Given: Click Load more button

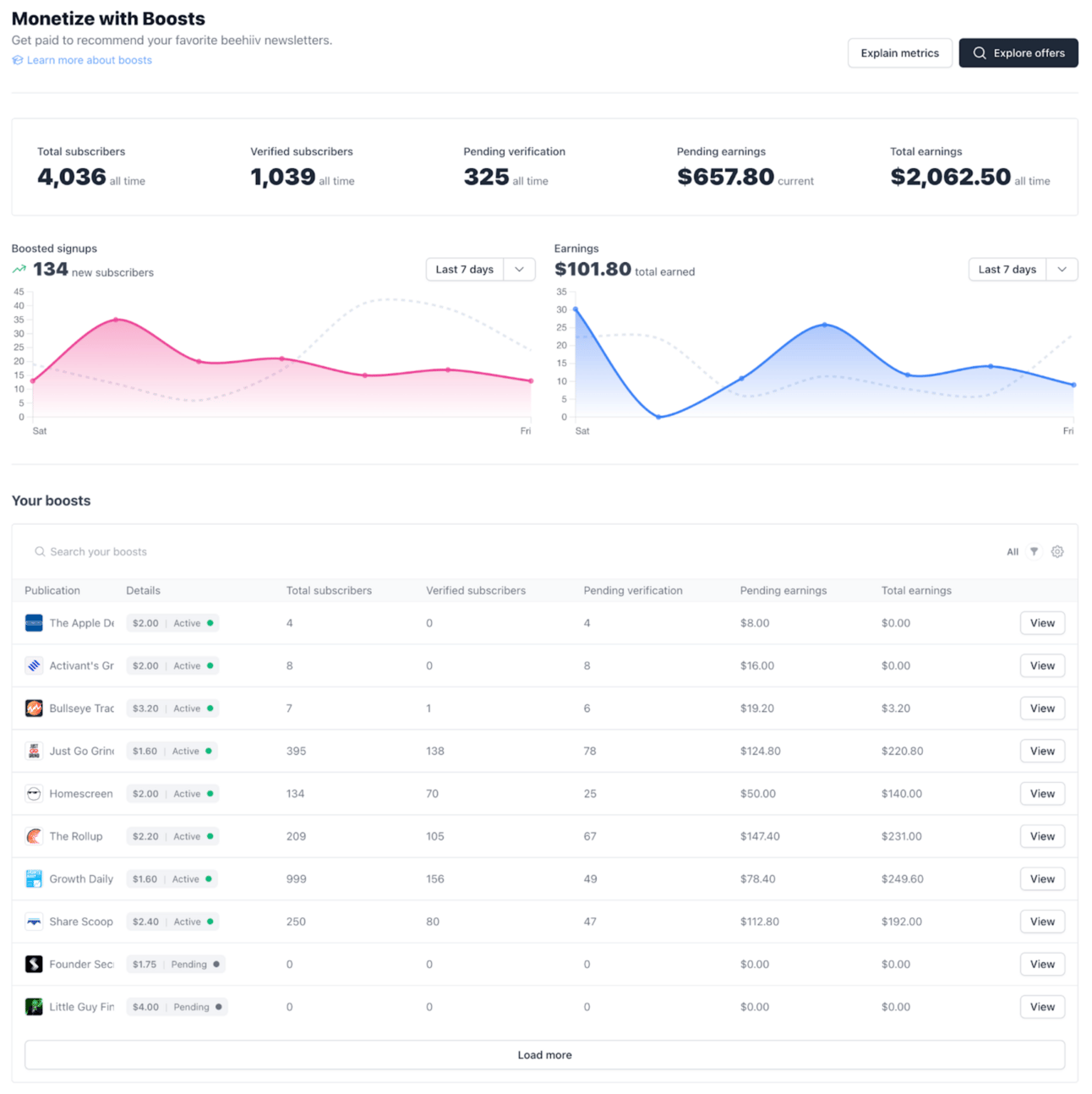Looking at the screenshot, I should click(545, 1055).
